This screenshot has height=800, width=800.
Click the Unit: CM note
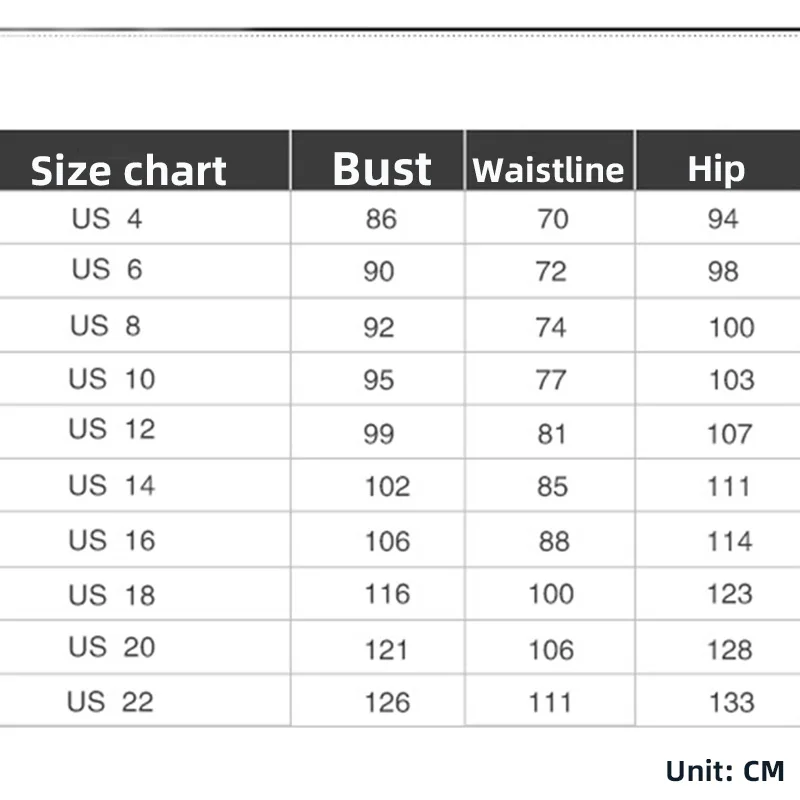click(725, 771)
